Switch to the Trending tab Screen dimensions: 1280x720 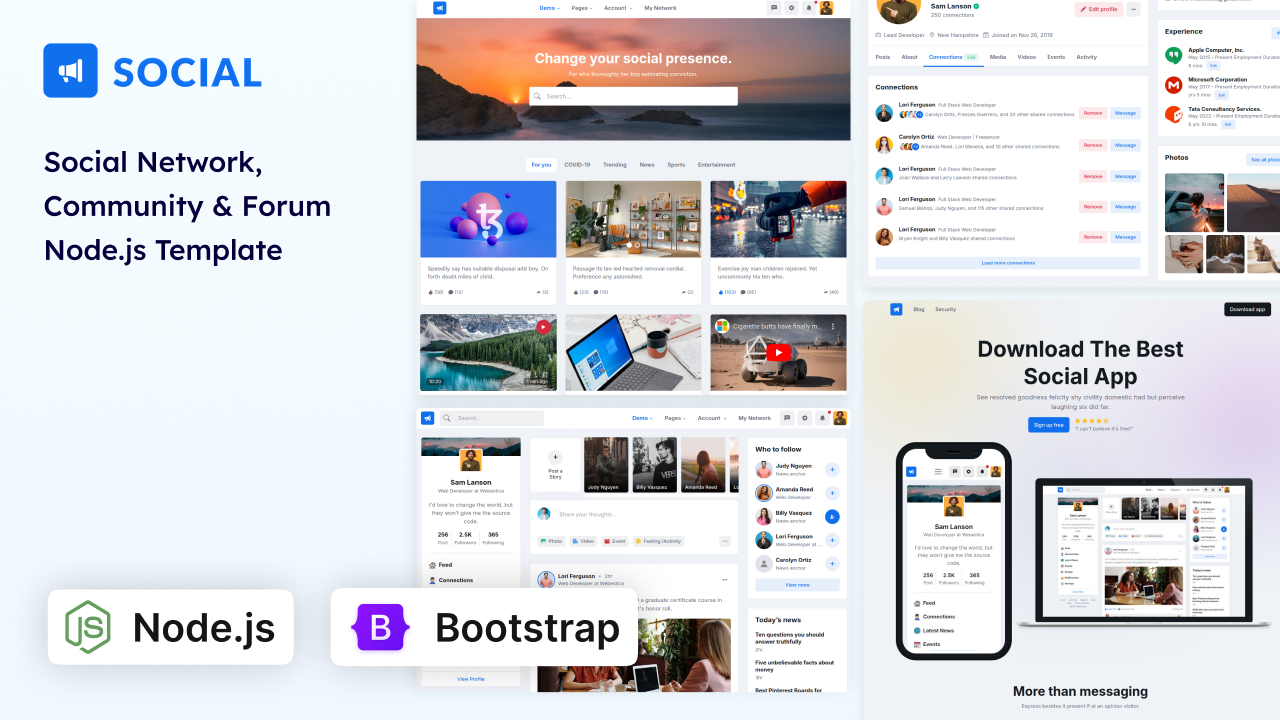[x=615, y=165]
